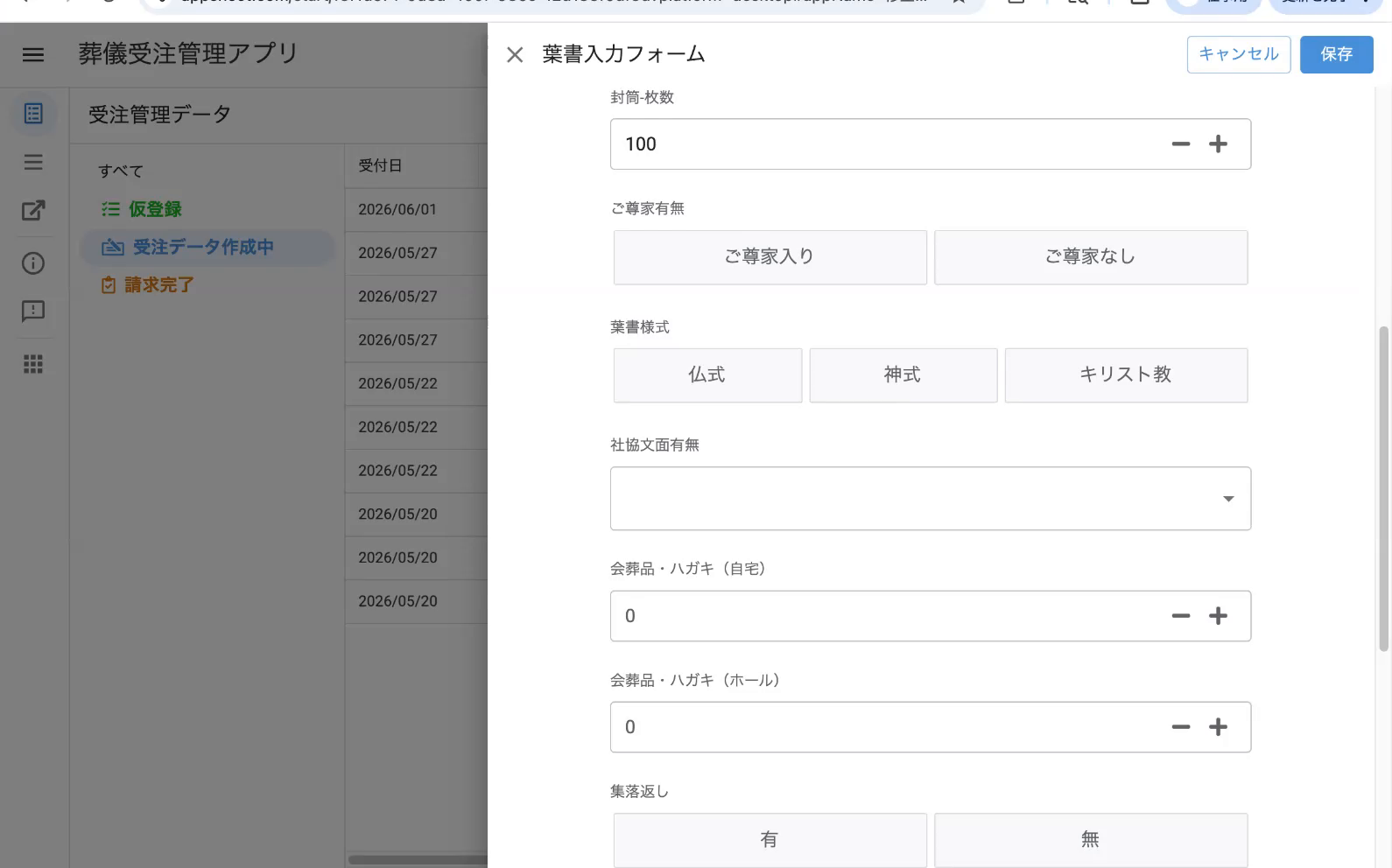
Task: Open the hamburger main menu
Action: (33, 54)
